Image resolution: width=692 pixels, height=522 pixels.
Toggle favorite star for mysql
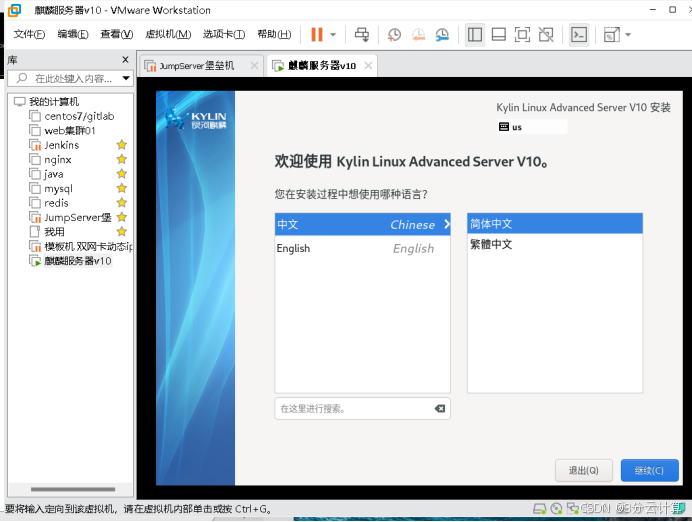122,188
